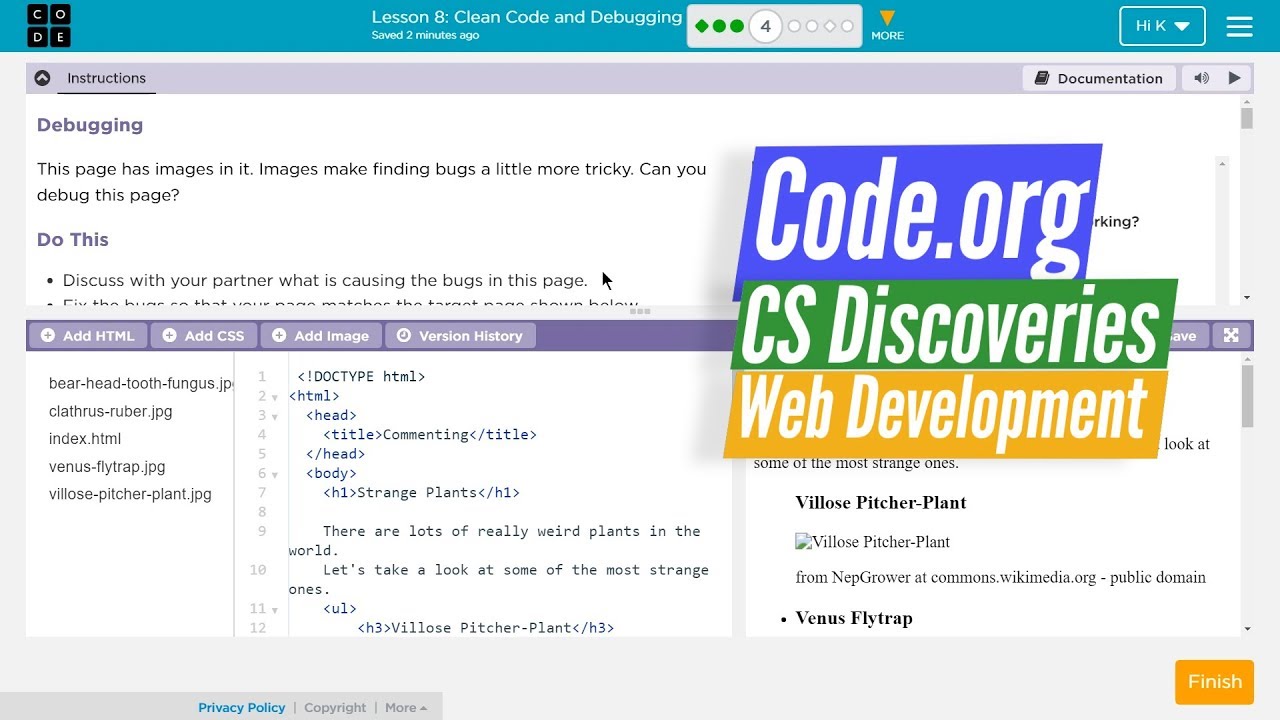Screen dimensions: 1280x720
Task: Open Version History
Action: [460, 336]
